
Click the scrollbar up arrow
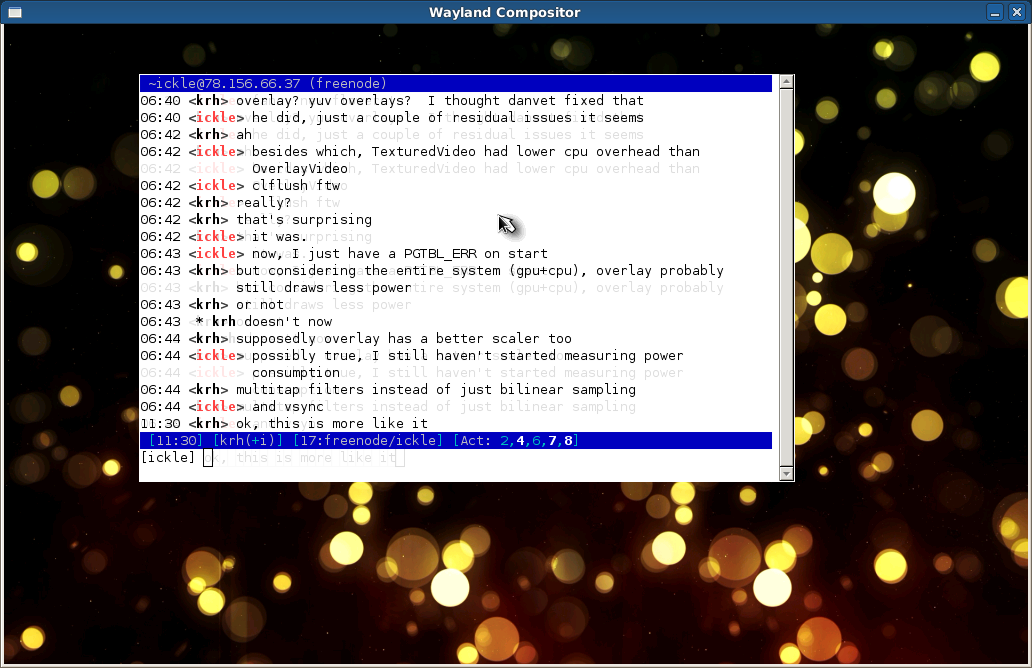click(787, 83)
